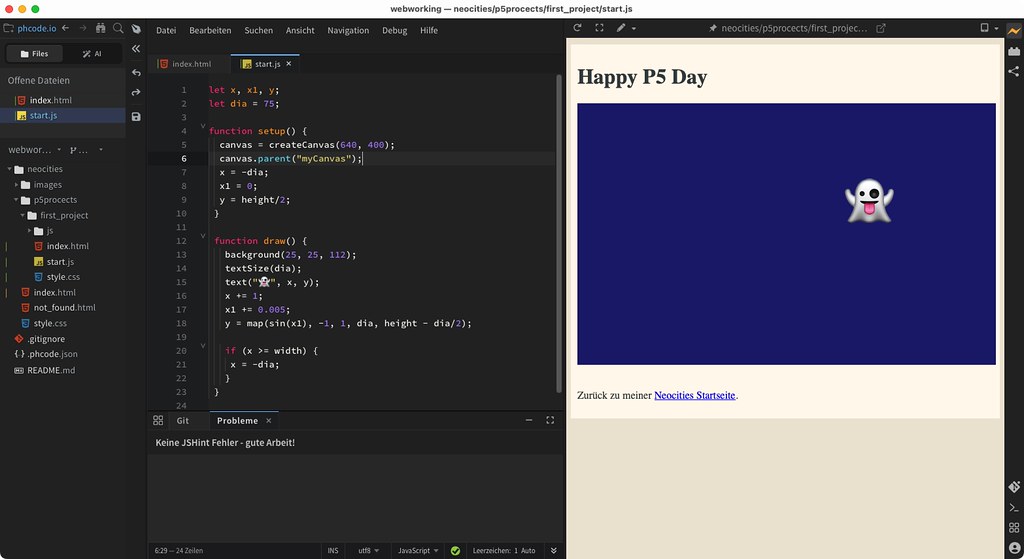Switch to the AI sidebar tab
The height and width of the screenshot is (559, 1024).
point(92,54)
